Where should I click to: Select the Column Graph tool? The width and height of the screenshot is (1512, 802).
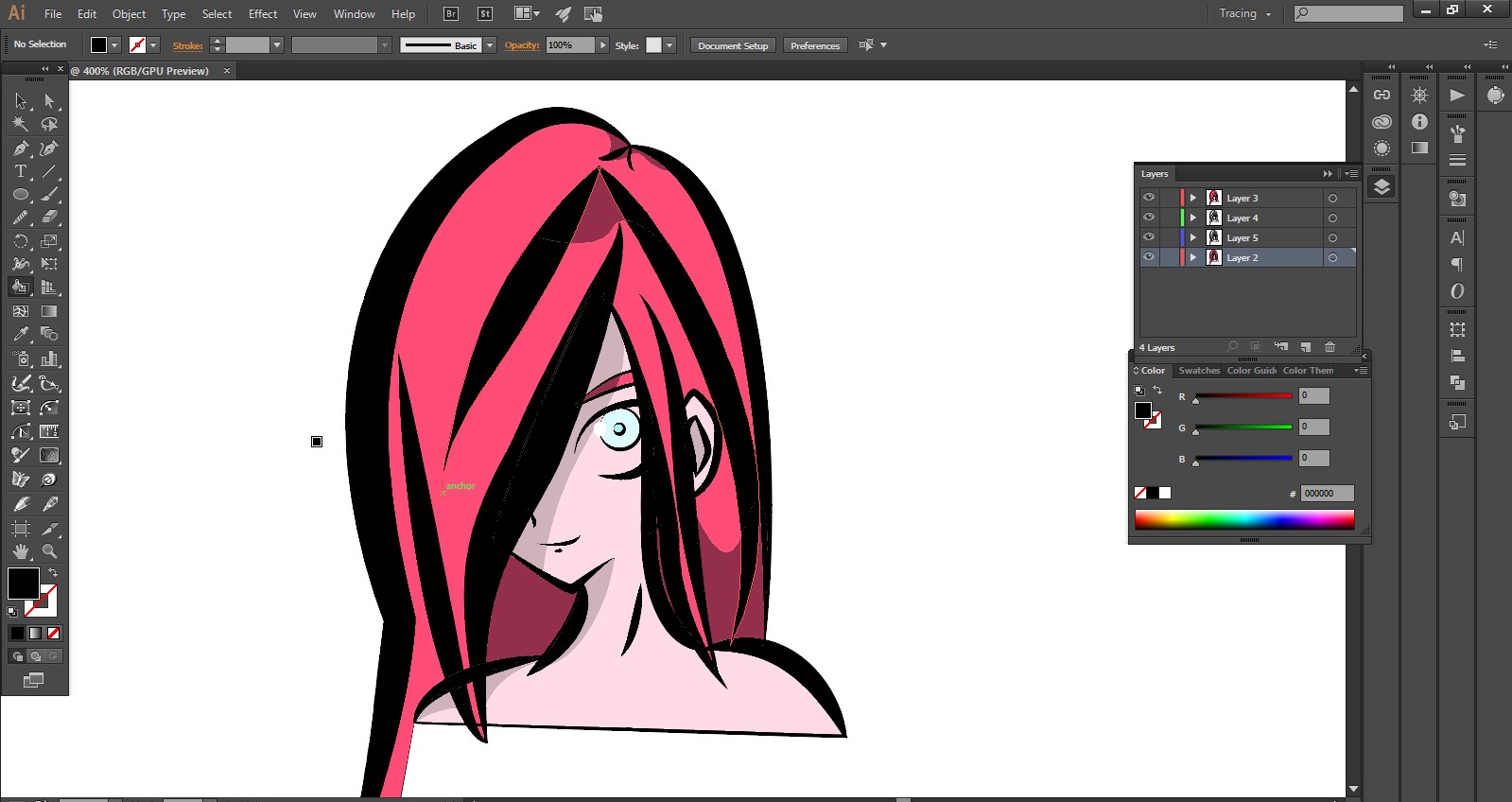49,358
